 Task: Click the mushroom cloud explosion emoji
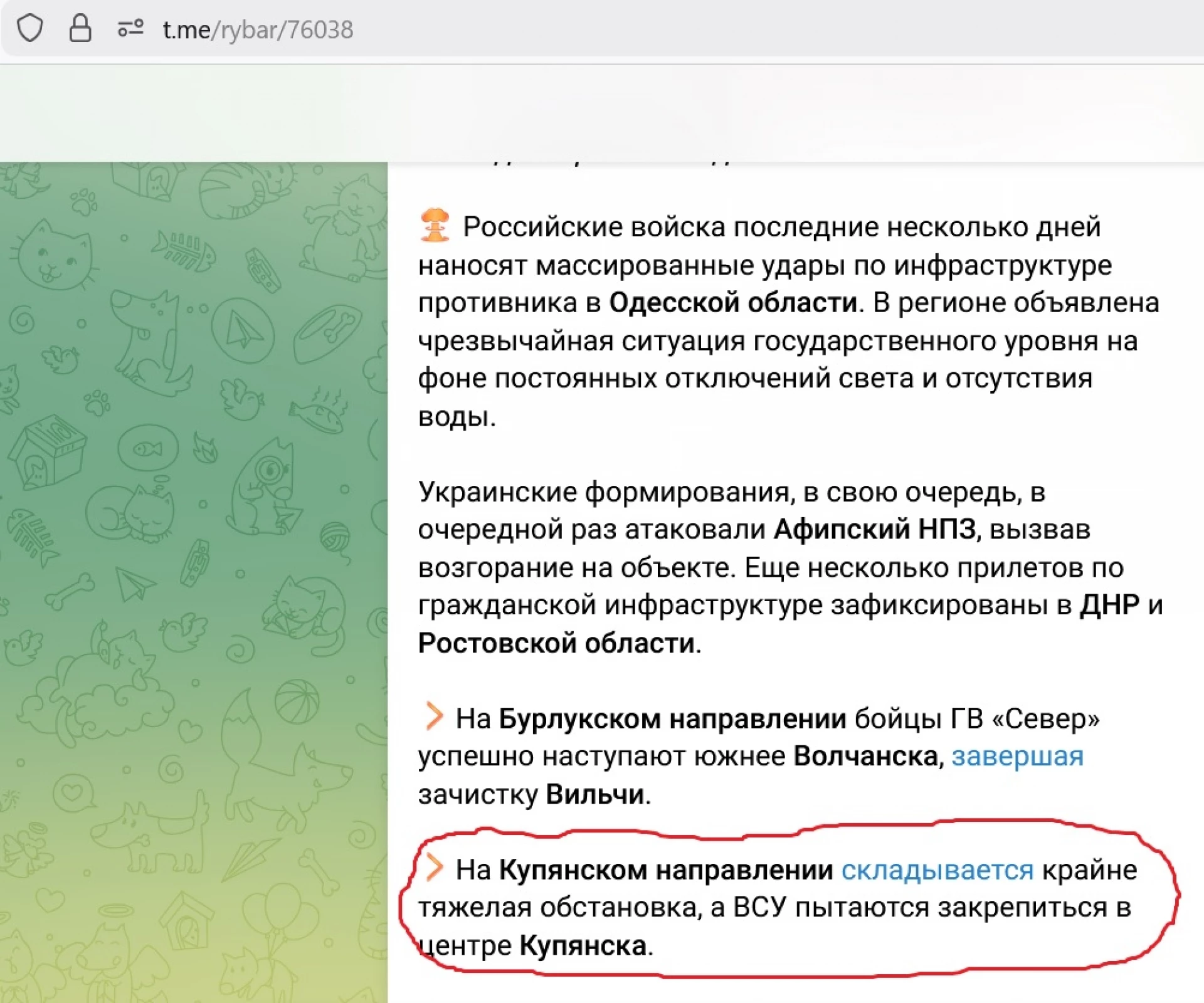(435, 226)
